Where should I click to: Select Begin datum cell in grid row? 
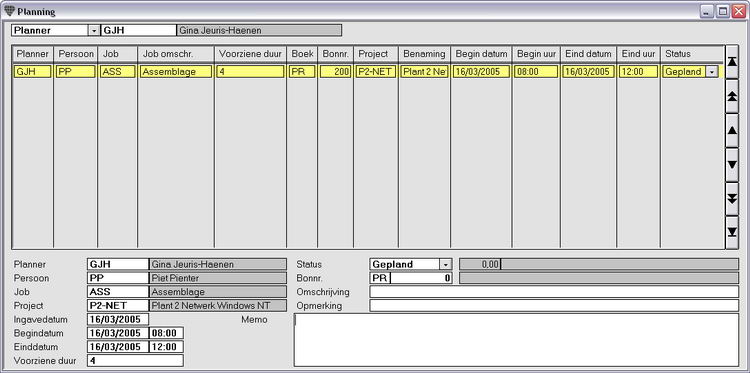click(x=482, y=72)
